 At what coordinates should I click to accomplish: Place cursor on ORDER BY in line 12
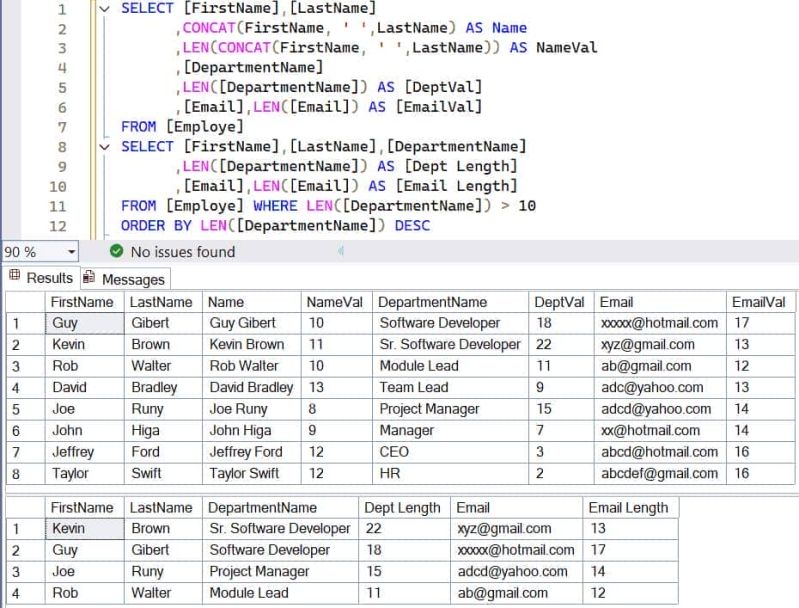click(x=156, y=225)
